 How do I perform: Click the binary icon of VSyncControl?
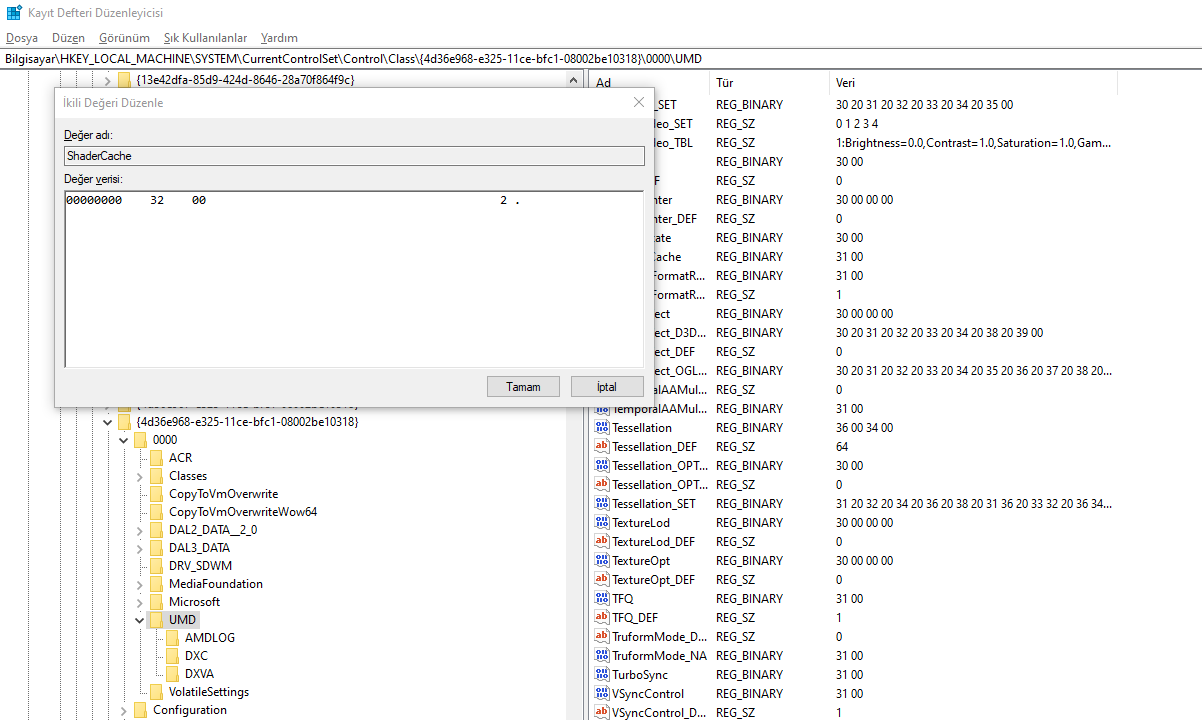tap(602, 693)
